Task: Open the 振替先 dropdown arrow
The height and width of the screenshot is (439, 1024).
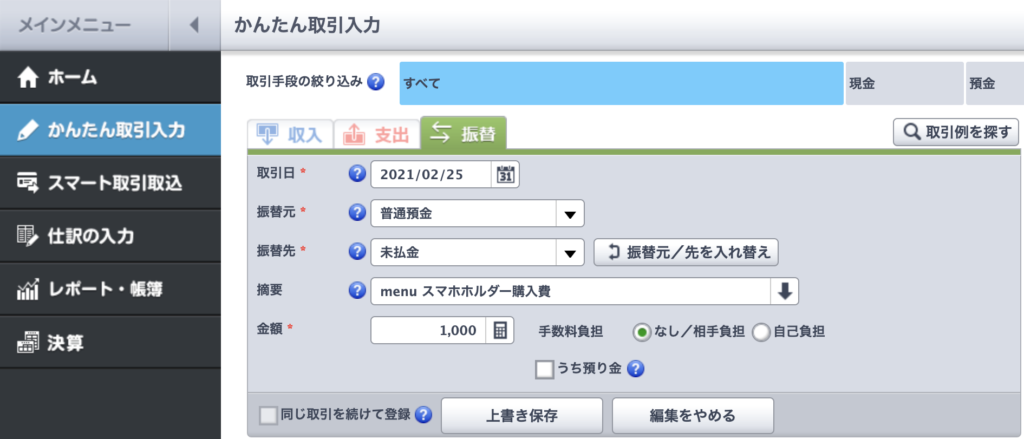Action: [570, 253]
